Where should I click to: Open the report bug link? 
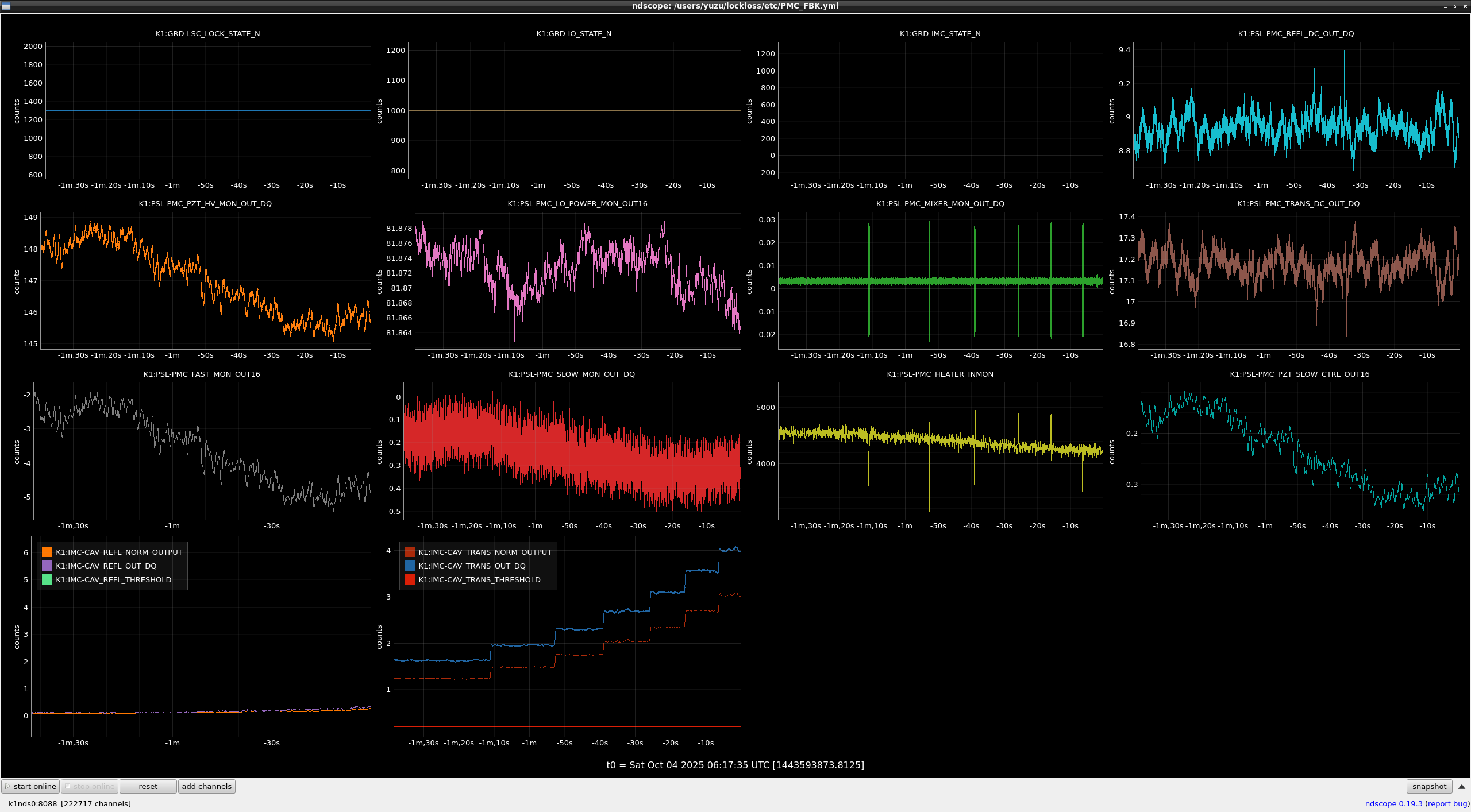click(x=1446, y=803)
